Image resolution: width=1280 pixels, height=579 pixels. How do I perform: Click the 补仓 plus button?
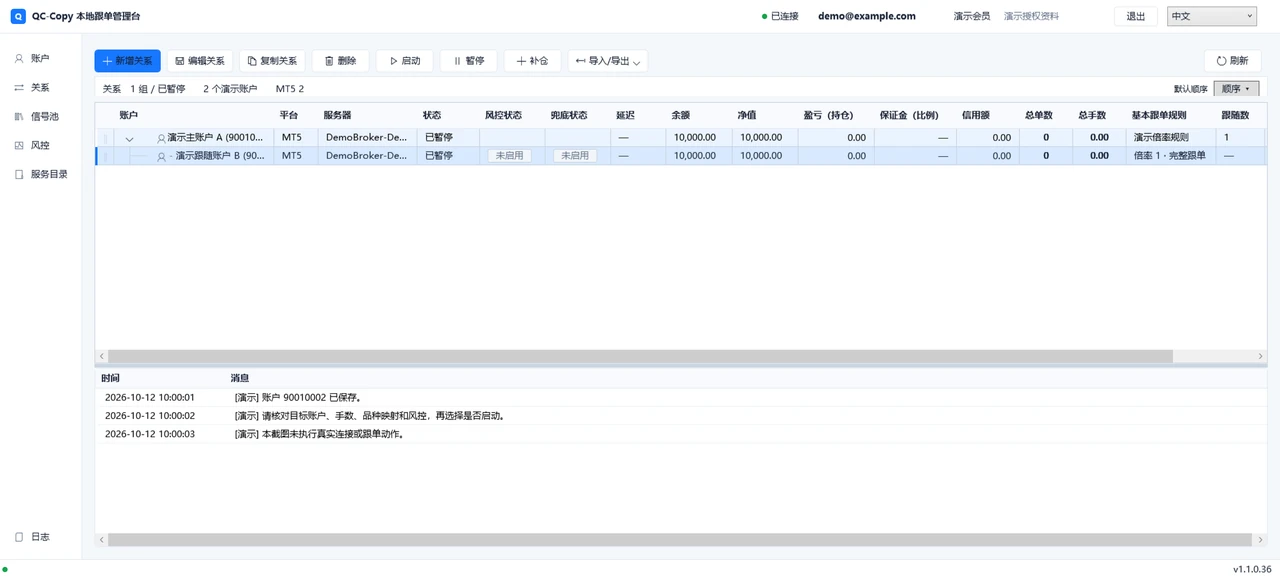[x=532, y=61]
